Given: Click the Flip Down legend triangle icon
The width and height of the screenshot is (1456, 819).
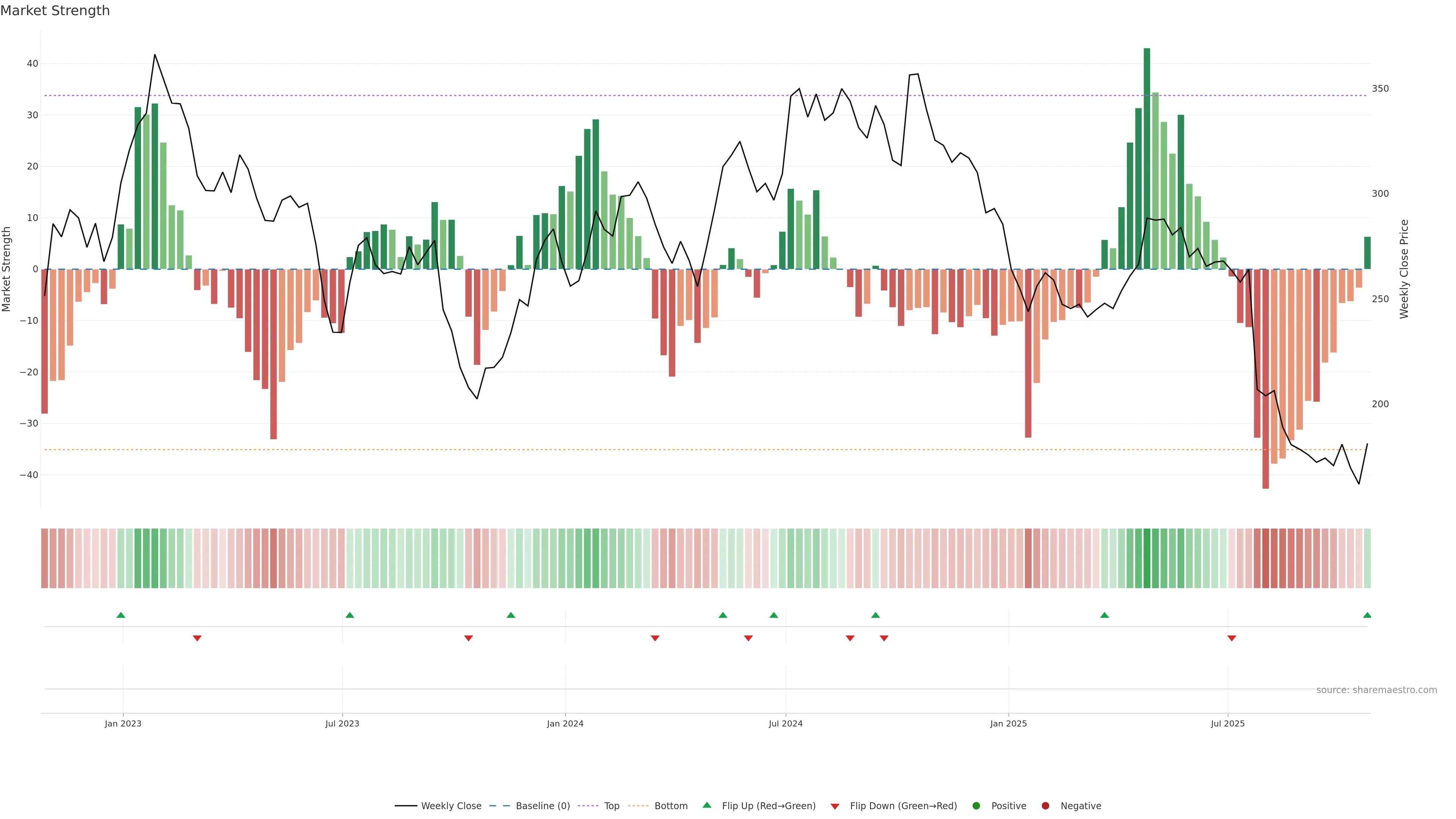Looking at the screenshot, I should [835, 806].
